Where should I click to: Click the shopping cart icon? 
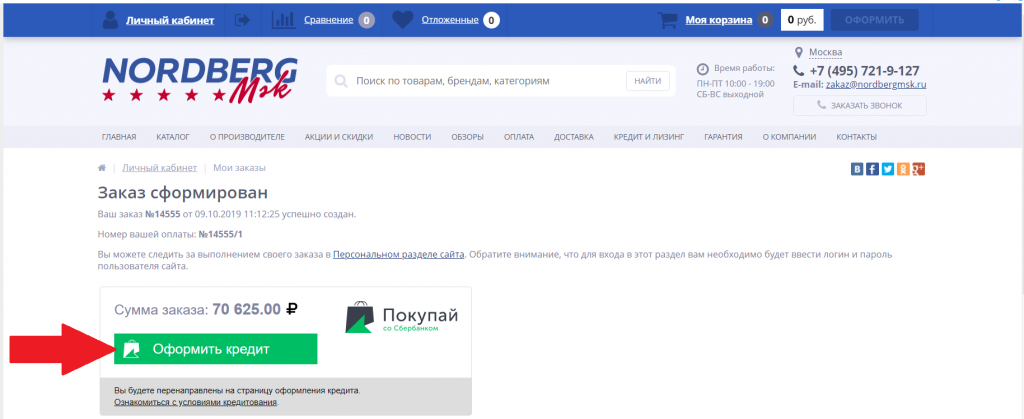(667, 20)
